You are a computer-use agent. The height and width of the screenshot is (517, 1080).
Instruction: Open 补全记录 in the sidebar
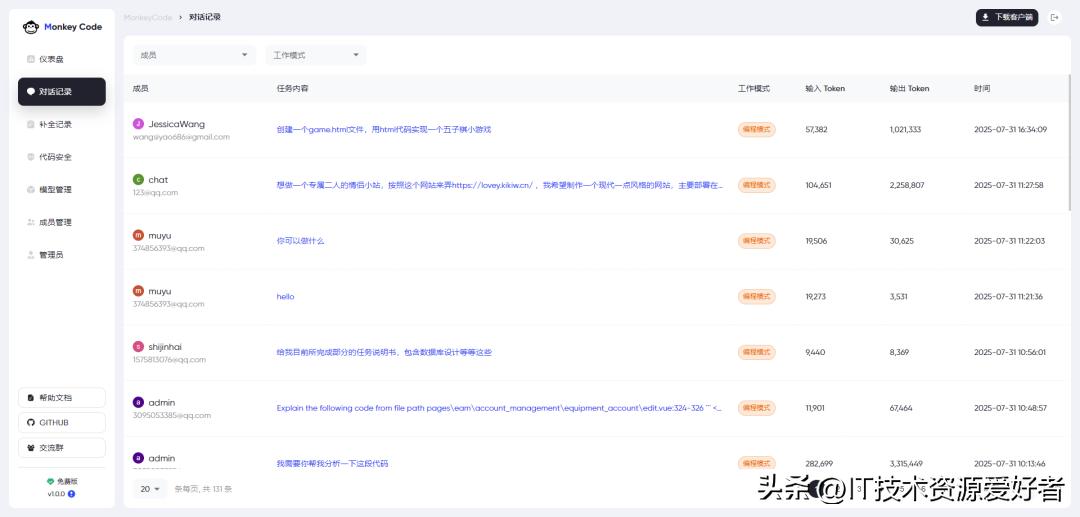click(x=62, y=125)
